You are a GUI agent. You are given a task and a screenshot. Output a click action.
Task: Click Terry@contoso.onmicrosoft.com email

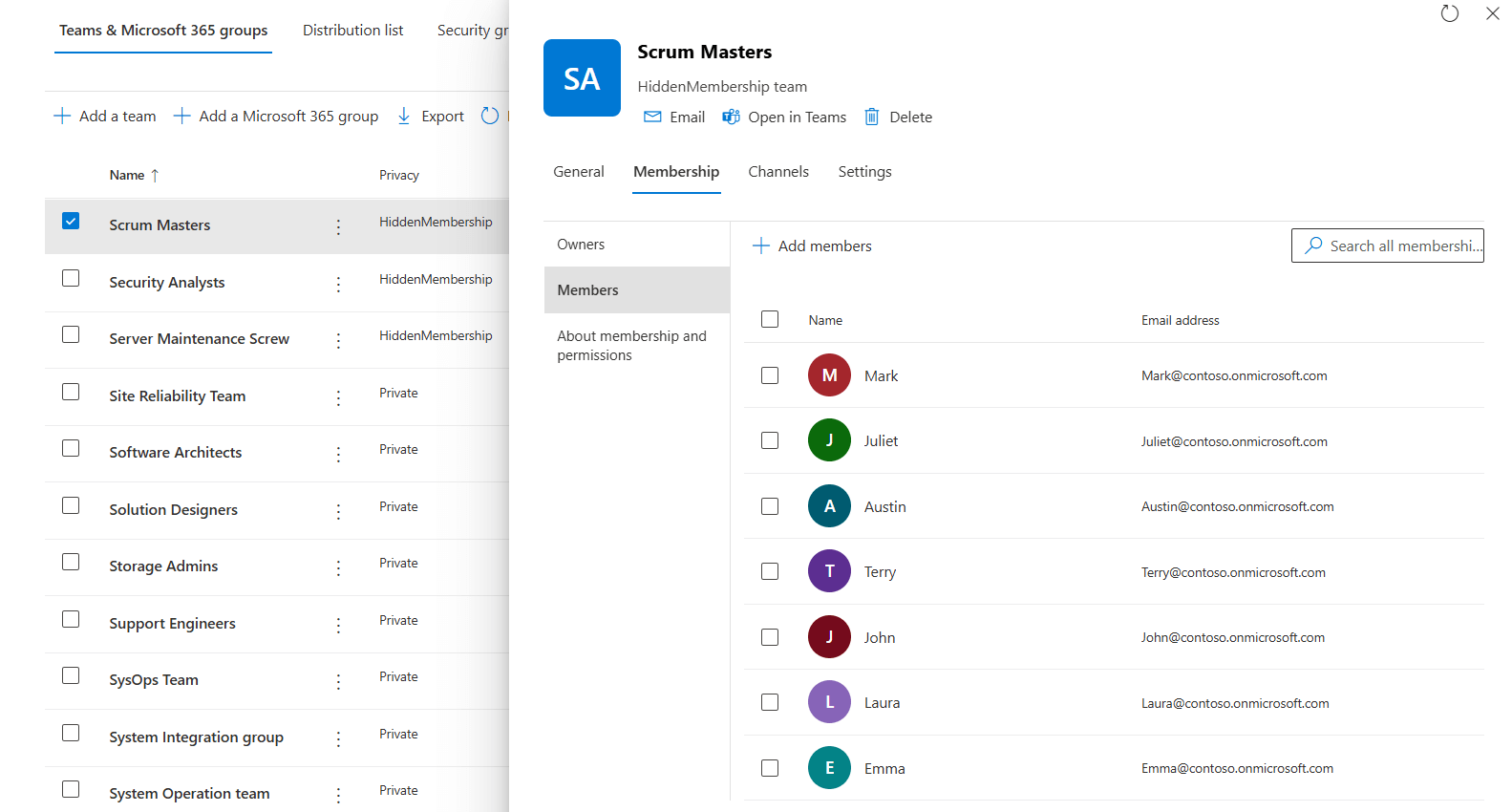(x=1233, y=573)
